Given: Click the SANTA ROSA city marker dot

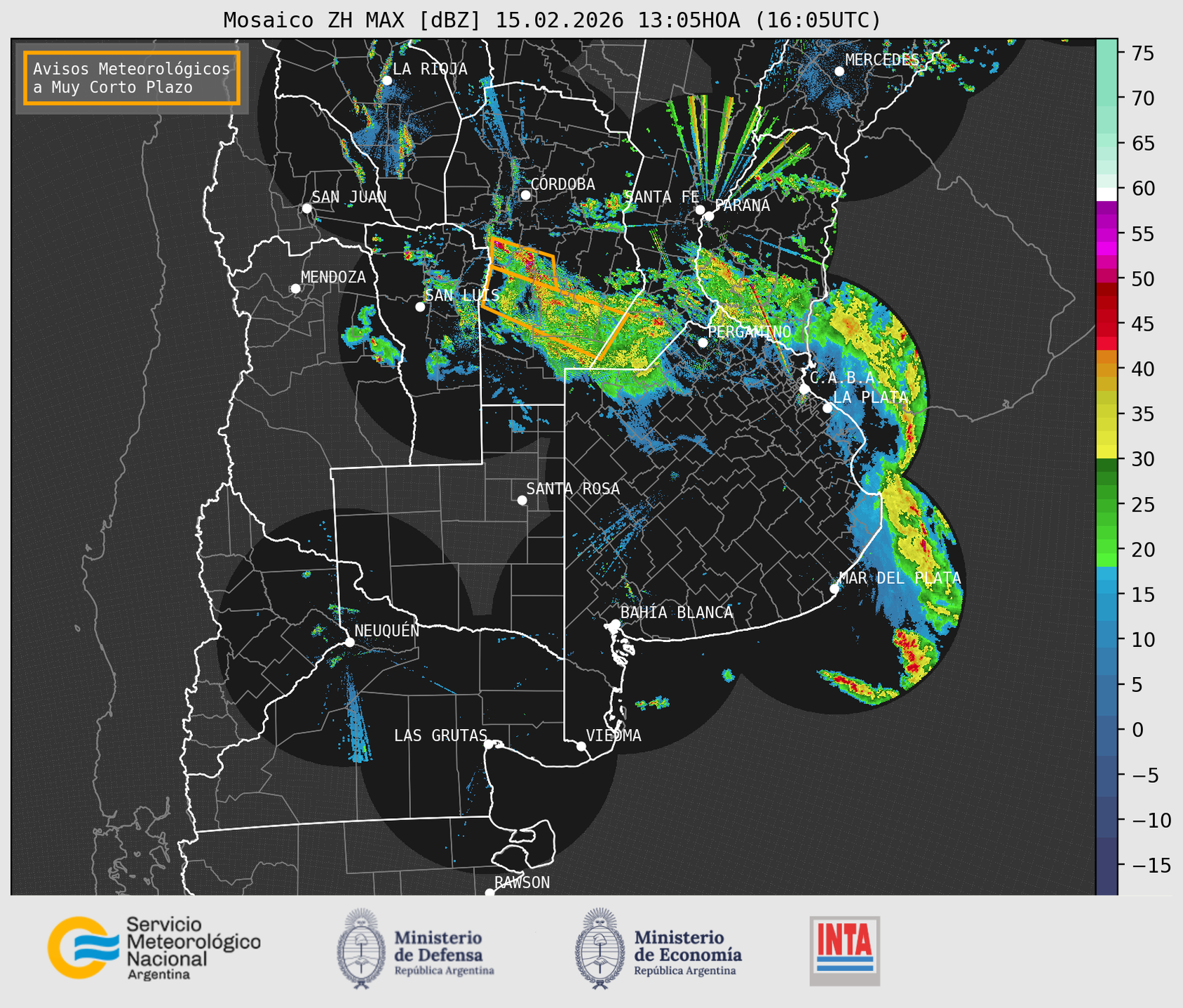Looking at the screenshot, I should pyautogui.click(x=522, y=500).
